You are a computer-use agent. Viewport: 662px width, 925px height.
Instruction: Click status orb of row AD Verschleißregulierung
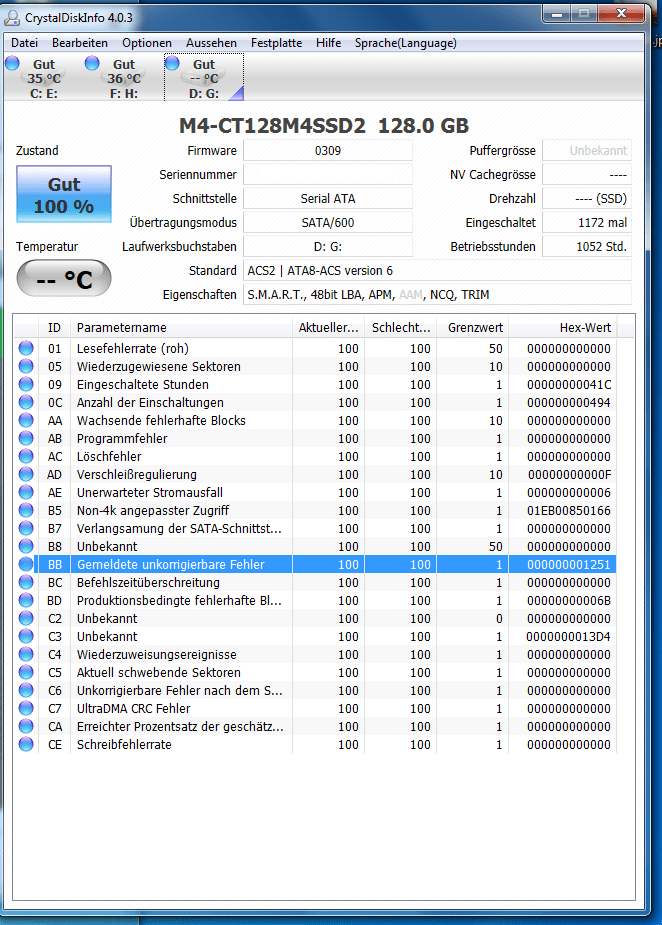click(26, 474)
